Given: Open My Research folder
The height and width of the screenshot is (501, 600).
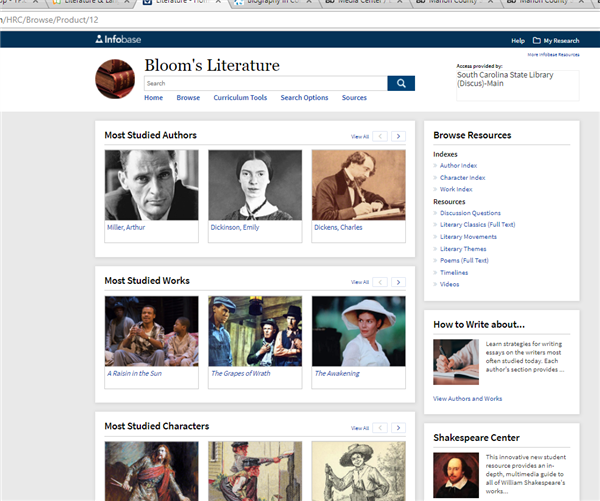Looking at the screenshot, I should click(556, 41).
